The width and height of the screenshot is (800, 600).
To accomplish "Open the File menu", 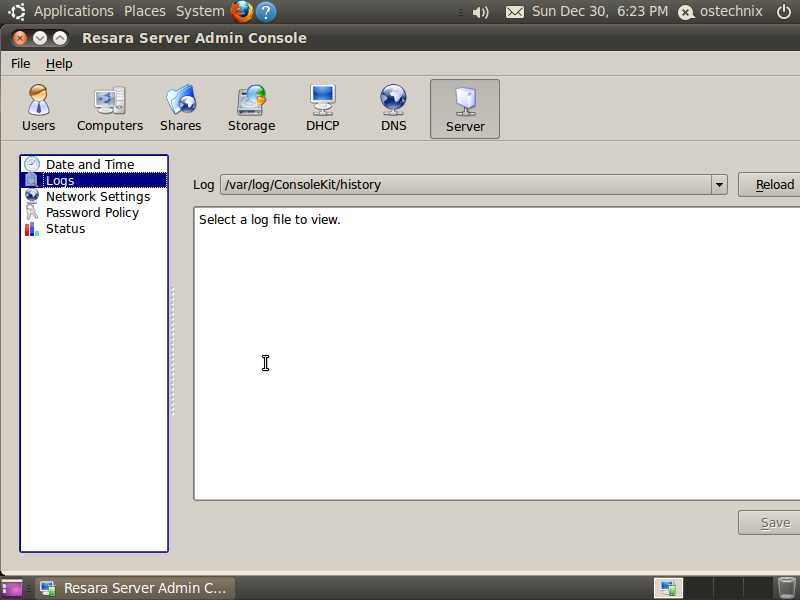I will [x=20, y=64].
